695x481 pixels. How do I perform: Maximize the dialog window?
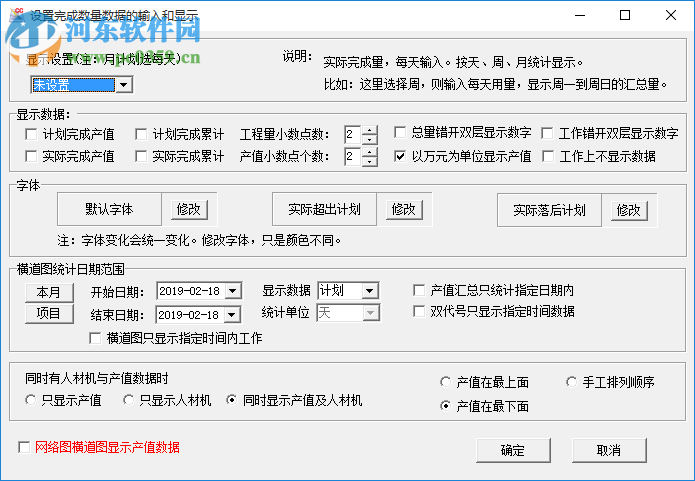point(625,15)
